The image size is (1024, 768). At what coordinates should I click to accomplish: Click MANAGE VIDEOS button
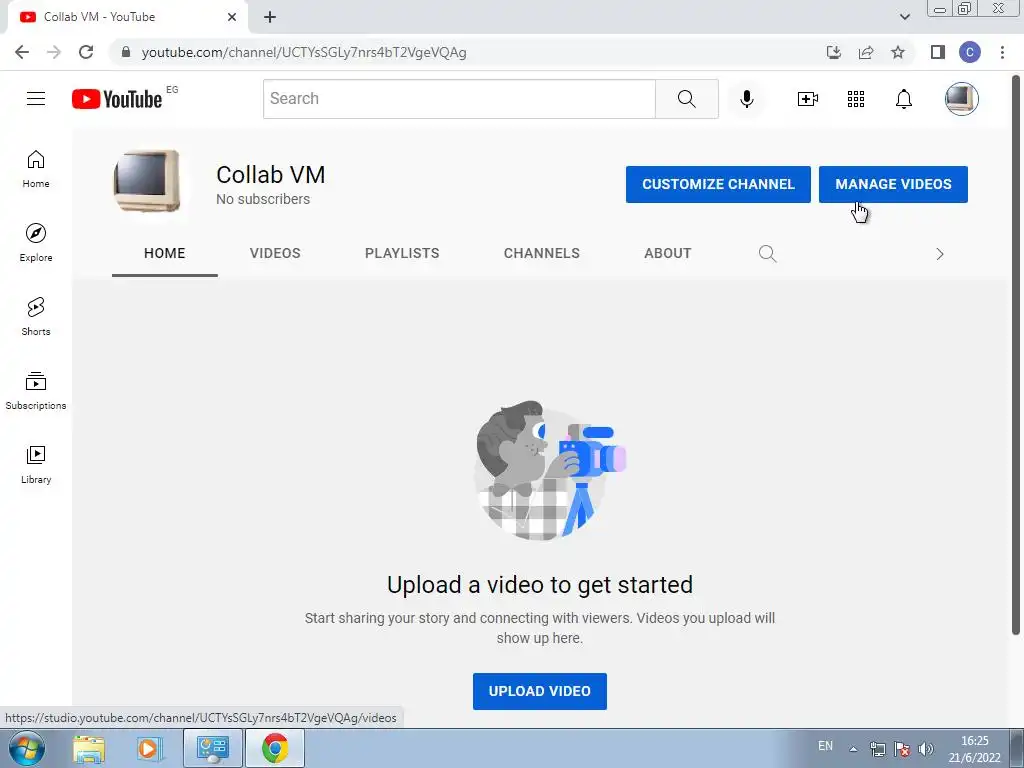click(893, 184)
